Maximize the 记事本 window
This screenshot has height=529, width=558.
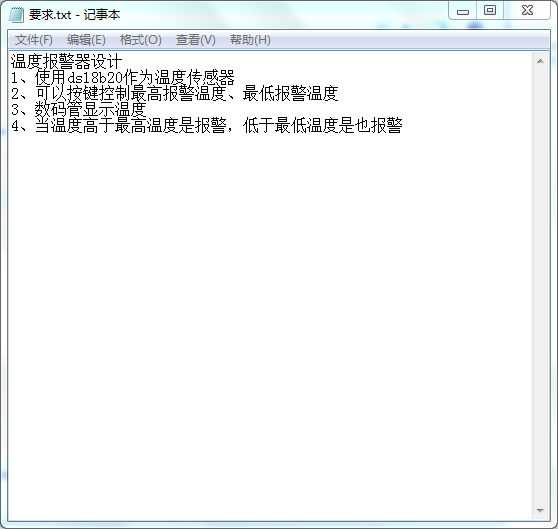[490, 11]
